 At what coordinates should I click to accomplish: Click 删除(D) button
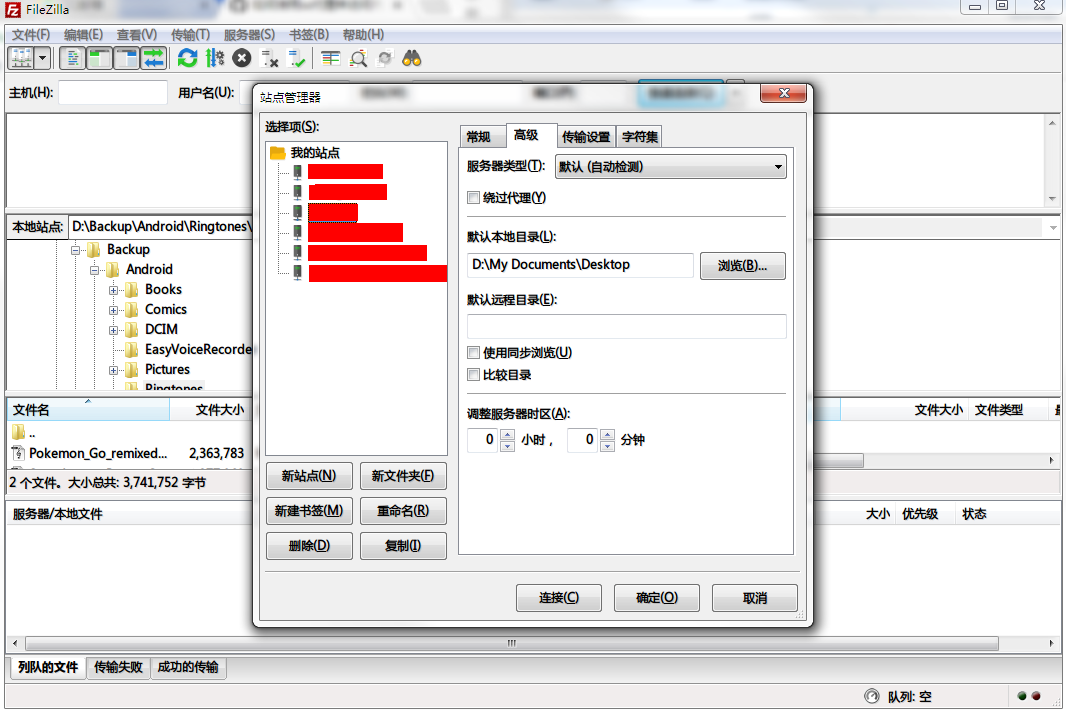pyautogui.click(x=309, y=546)
